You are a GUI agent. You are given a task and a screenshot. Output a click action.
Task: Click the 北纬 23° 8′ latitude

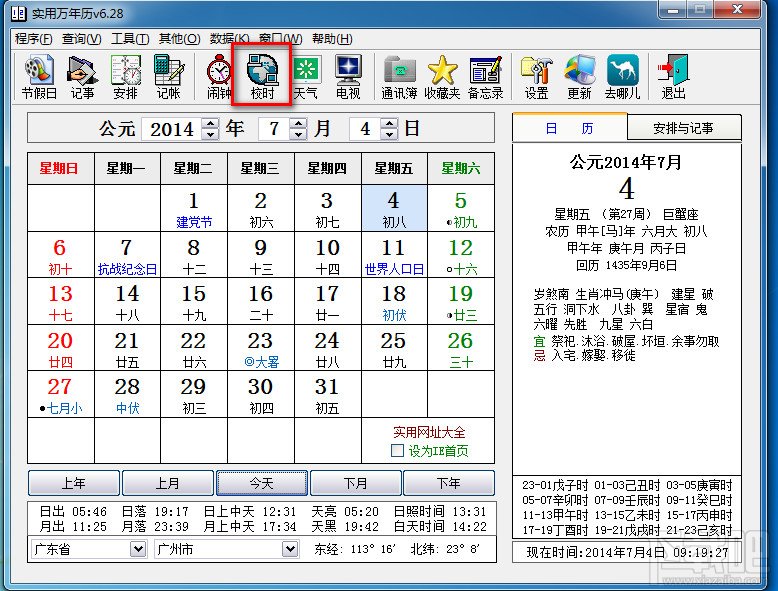pos(445,549)
